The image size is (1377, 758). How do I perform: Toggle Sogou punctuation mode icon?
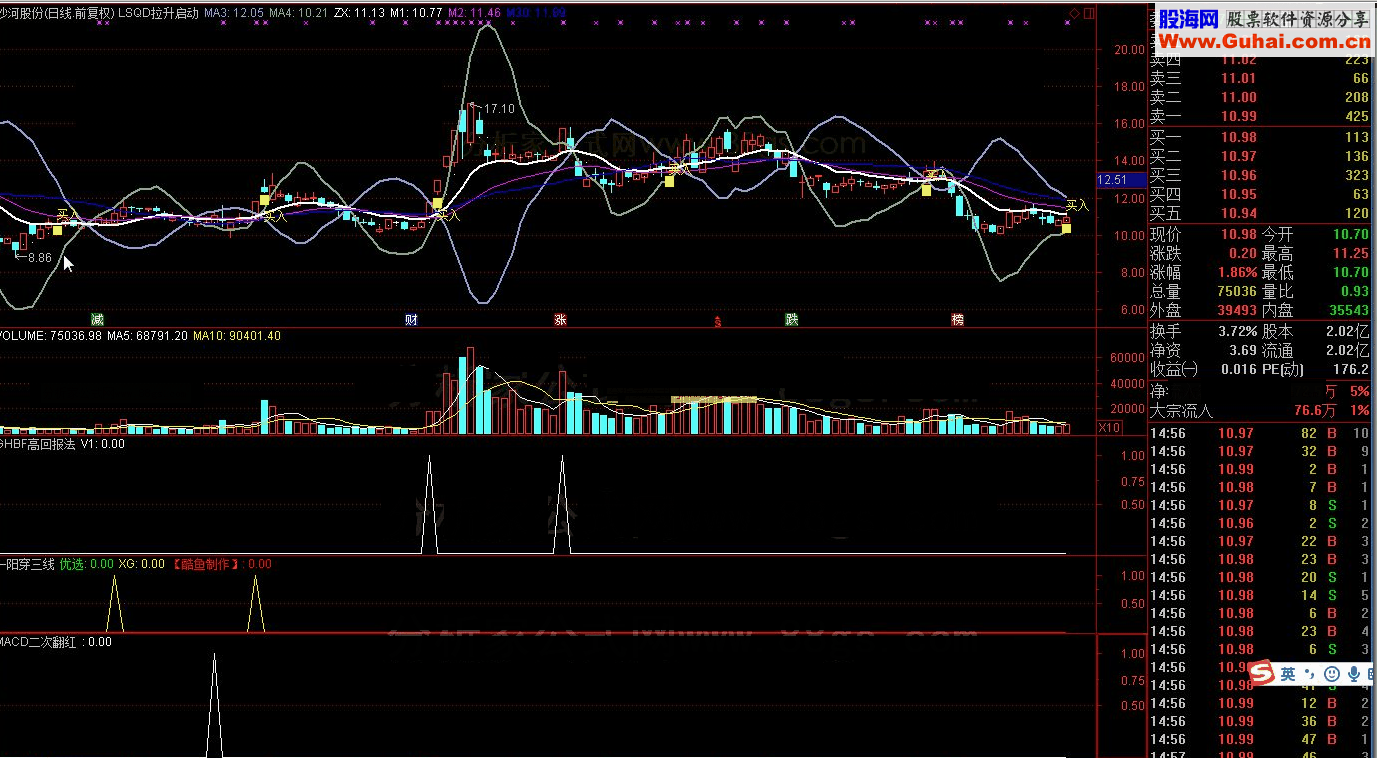pyautogui.click(x=1309, y=674)
